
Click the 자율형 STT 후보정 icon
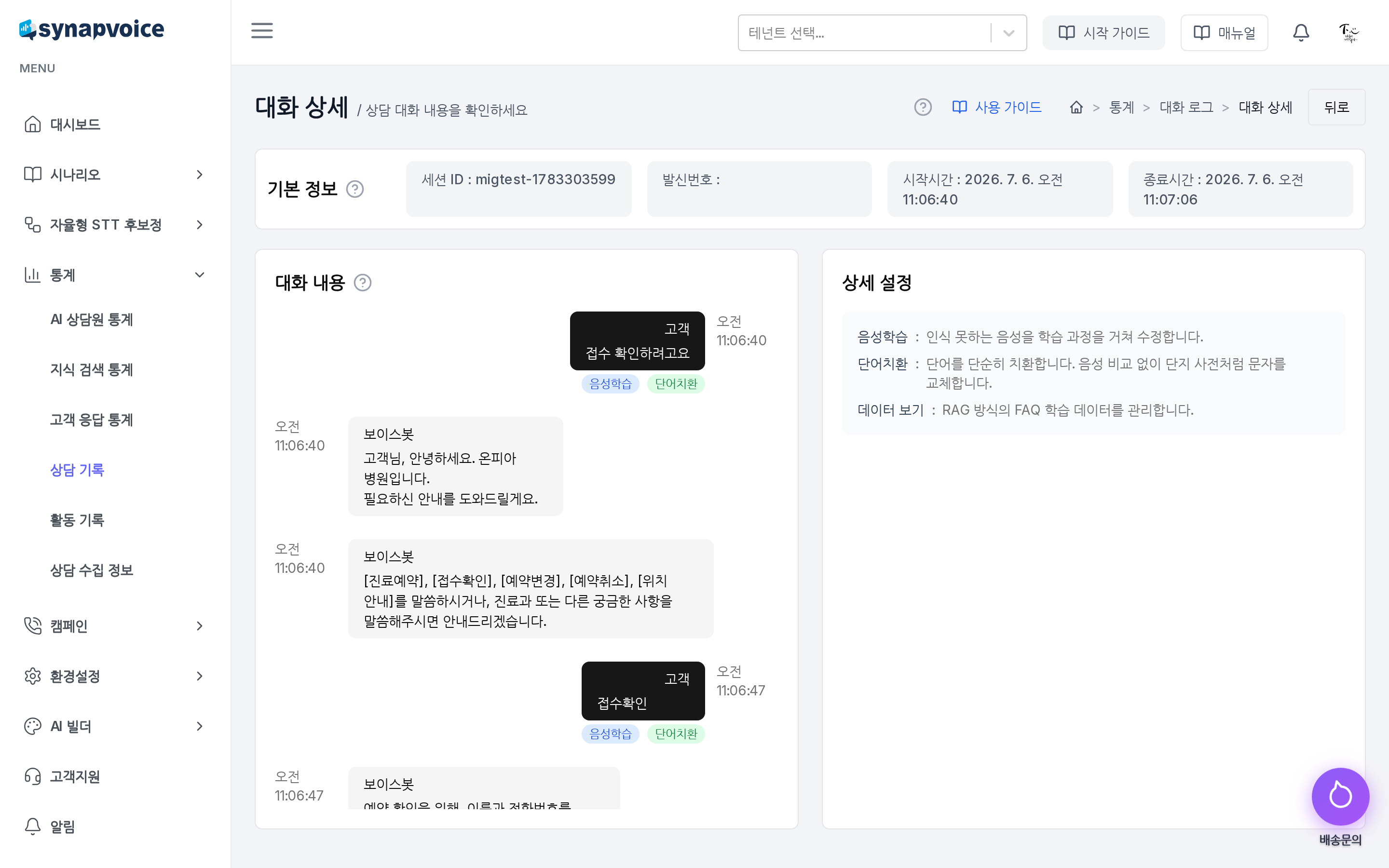33,224
